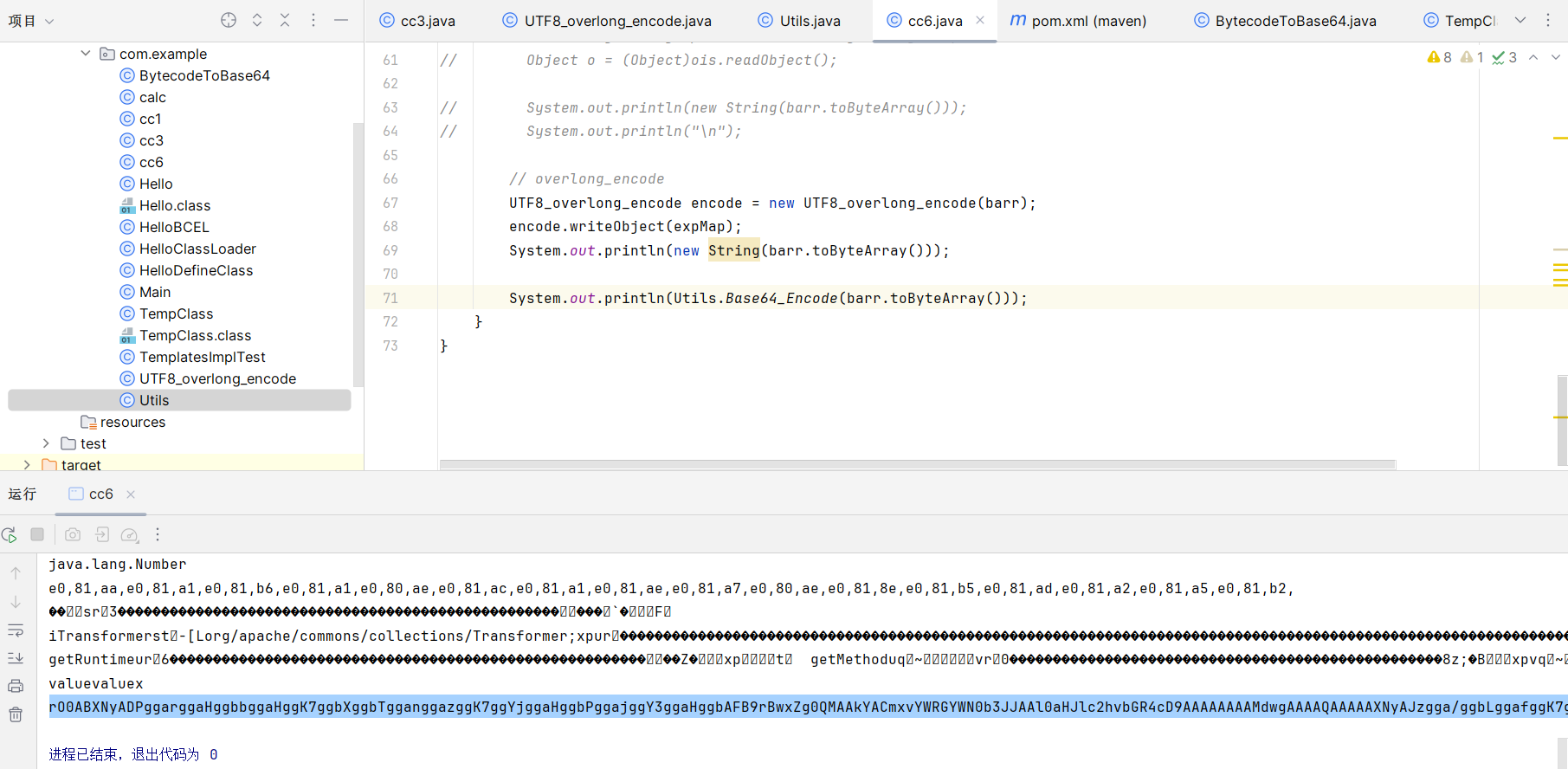Clear all console output
Image resolution: width=1568 pixels, height=769 pixels.
click(x=16, y=714)
